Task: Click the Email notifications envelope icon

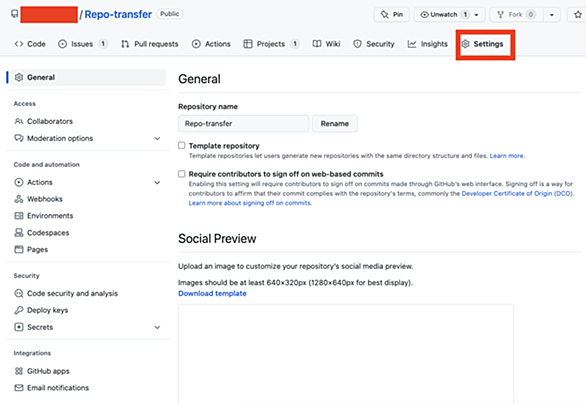Action: 19,388
